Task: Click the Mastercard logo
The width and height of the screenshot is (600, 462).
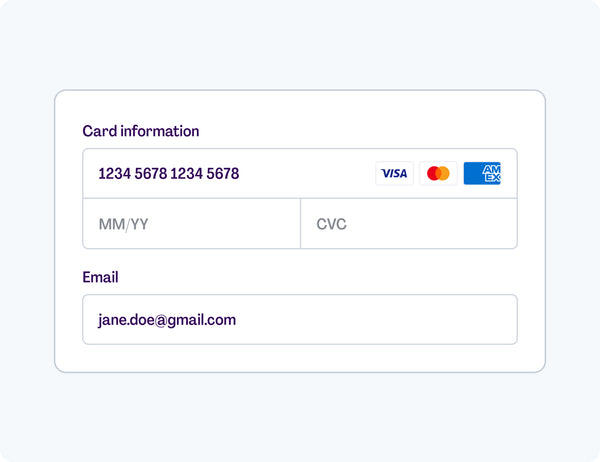Action: (x=438, y=174)
